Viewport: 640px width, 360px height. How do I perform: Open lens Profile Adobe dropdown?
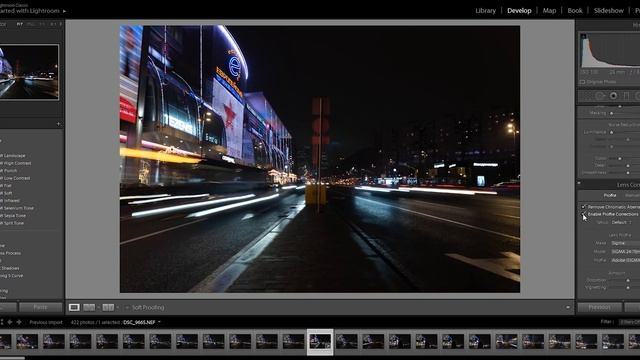click(625, 260)
